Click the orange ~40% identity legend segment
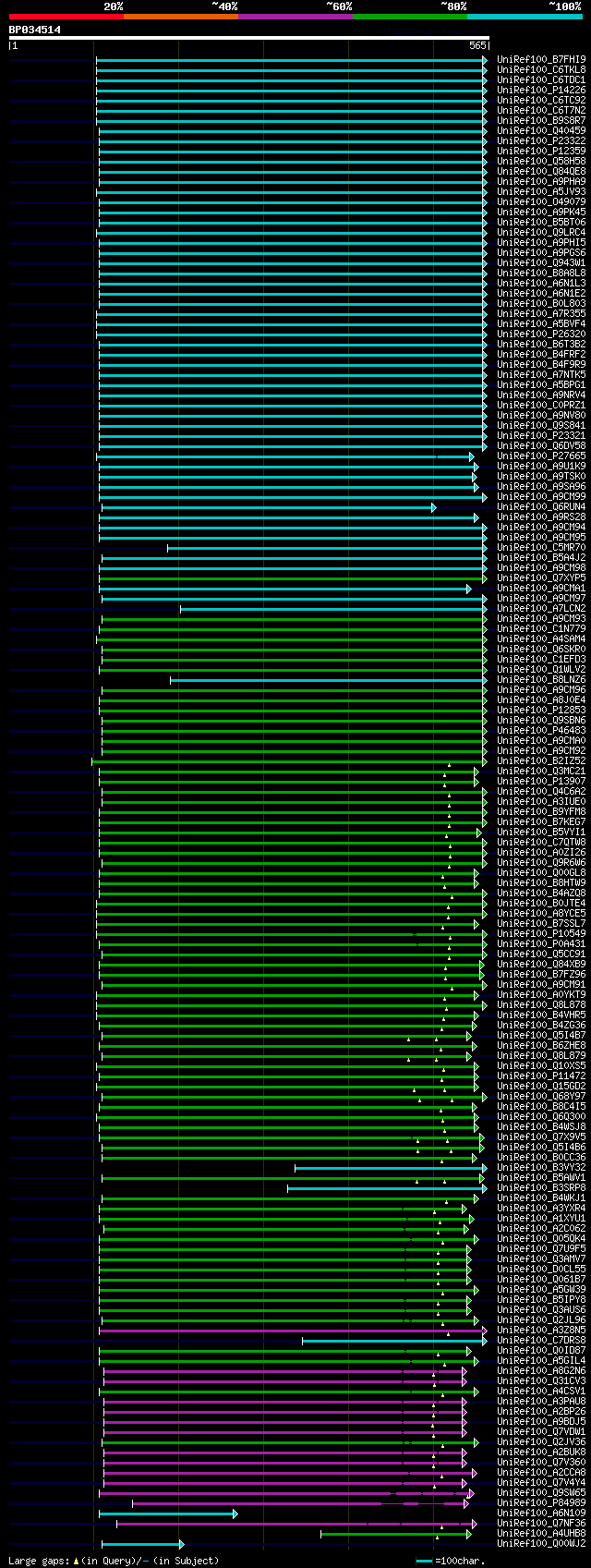The image size is (591, 1568). pos(181,17)
